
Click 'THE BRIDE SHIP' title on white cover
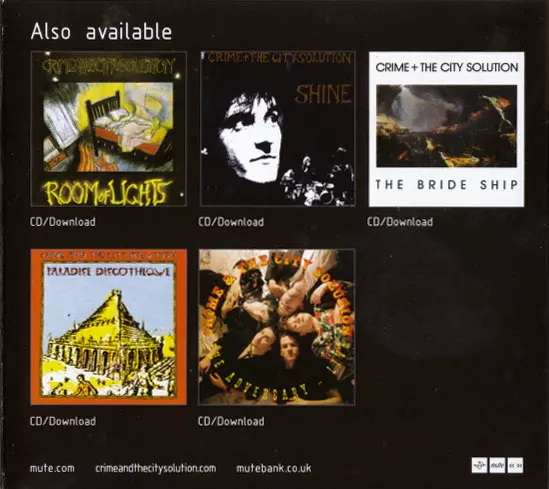tap(446, 184)
